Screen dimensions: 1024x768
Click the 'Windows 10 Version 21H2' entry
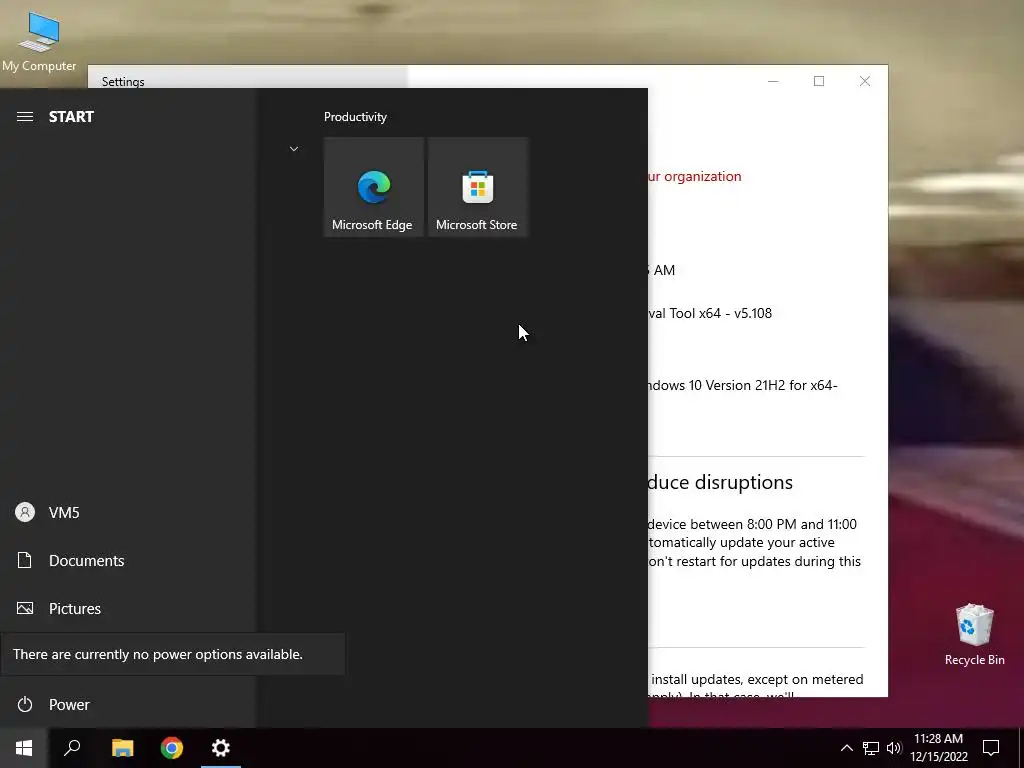tap(743, 385)
